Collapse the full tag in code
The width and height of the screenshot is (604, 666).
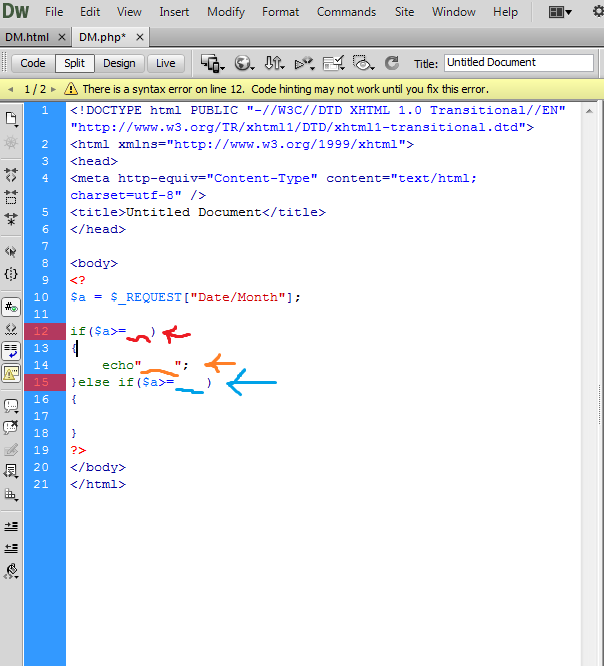pos(11,175)
